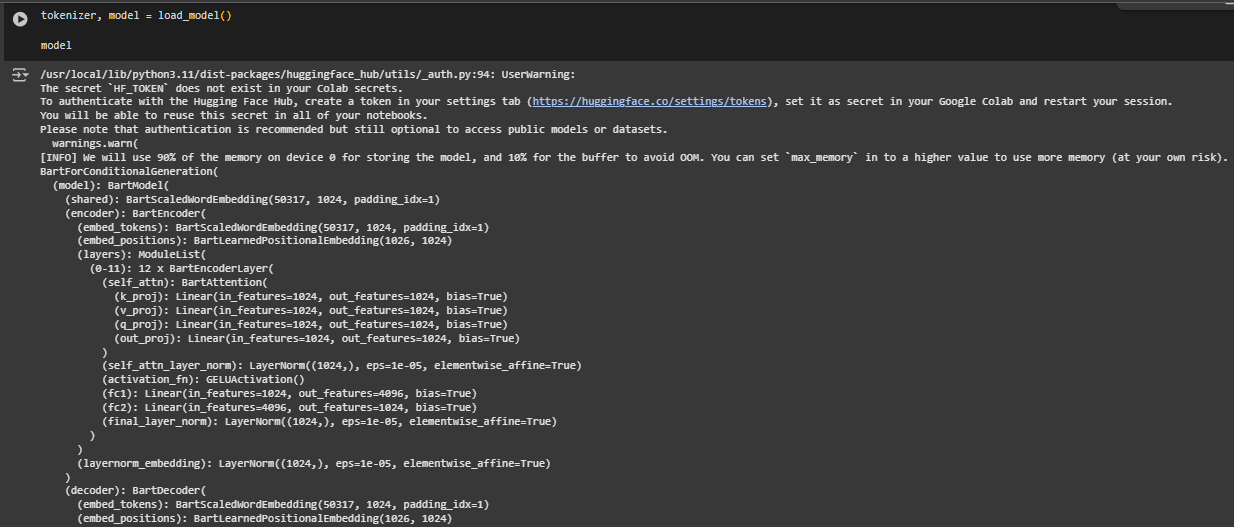Click the 'BartForConditionalGeneration(' line
1234x527 pixels.
pyautogui.click(x=129, y=172)
